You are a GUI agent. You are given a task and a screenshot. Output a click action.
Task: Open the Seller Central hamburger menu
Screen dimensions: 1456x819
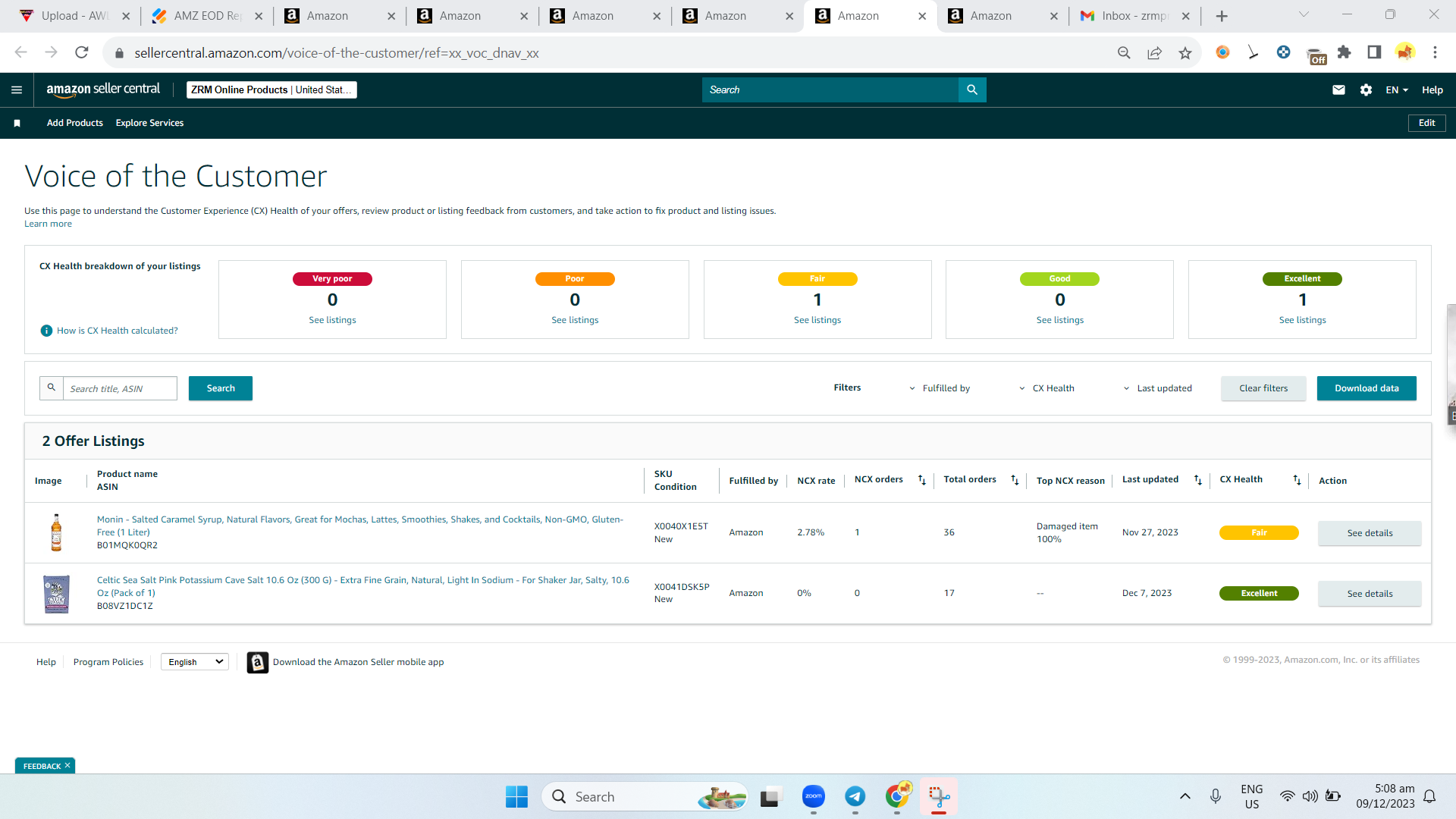[17, 90]
